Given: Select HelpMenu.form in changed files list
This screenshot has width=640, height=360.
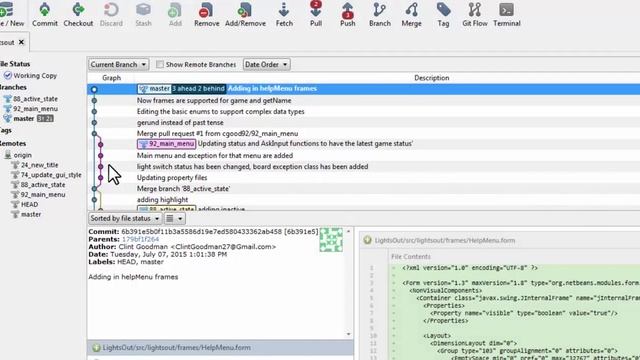Looking at the screenshot, I should coord(220,348).
